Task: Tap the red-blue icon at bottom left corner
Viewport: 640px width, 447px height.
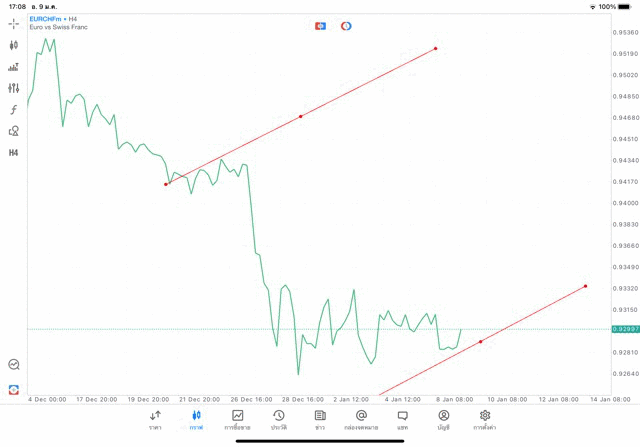Action: [x=14, y=389]
